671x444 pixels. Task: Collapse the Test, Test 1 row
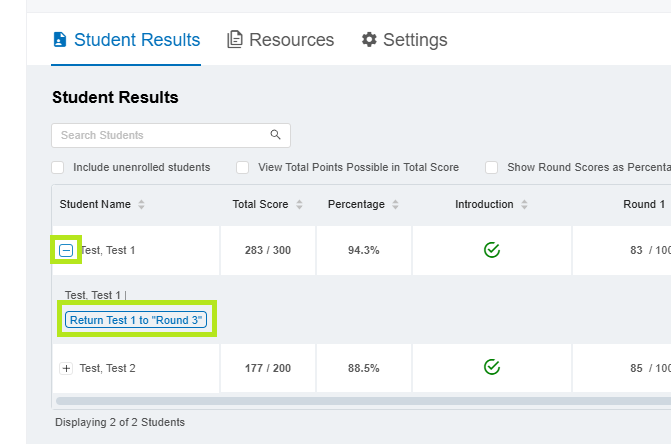[x=66, y=250]
